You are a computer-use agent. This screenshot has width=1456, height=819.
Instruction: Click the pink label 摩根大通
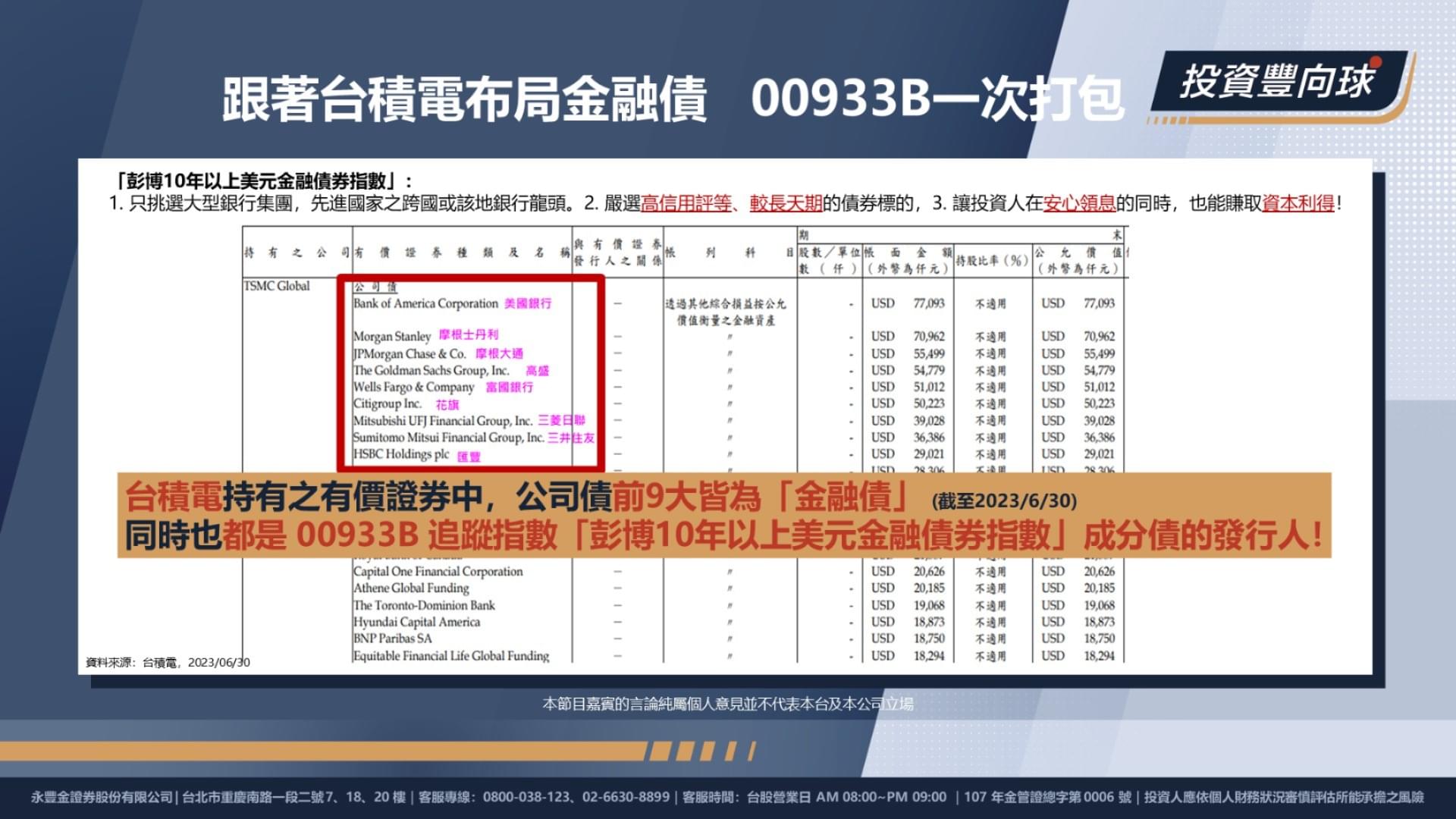coord(499,353)
